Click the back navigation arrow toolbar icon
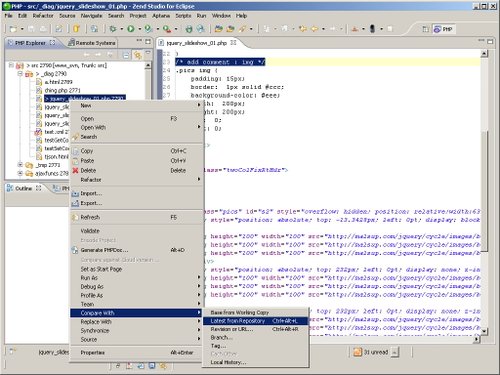Image resolution: width=500 pixels, height=375 pixels. tap(315, 29)
